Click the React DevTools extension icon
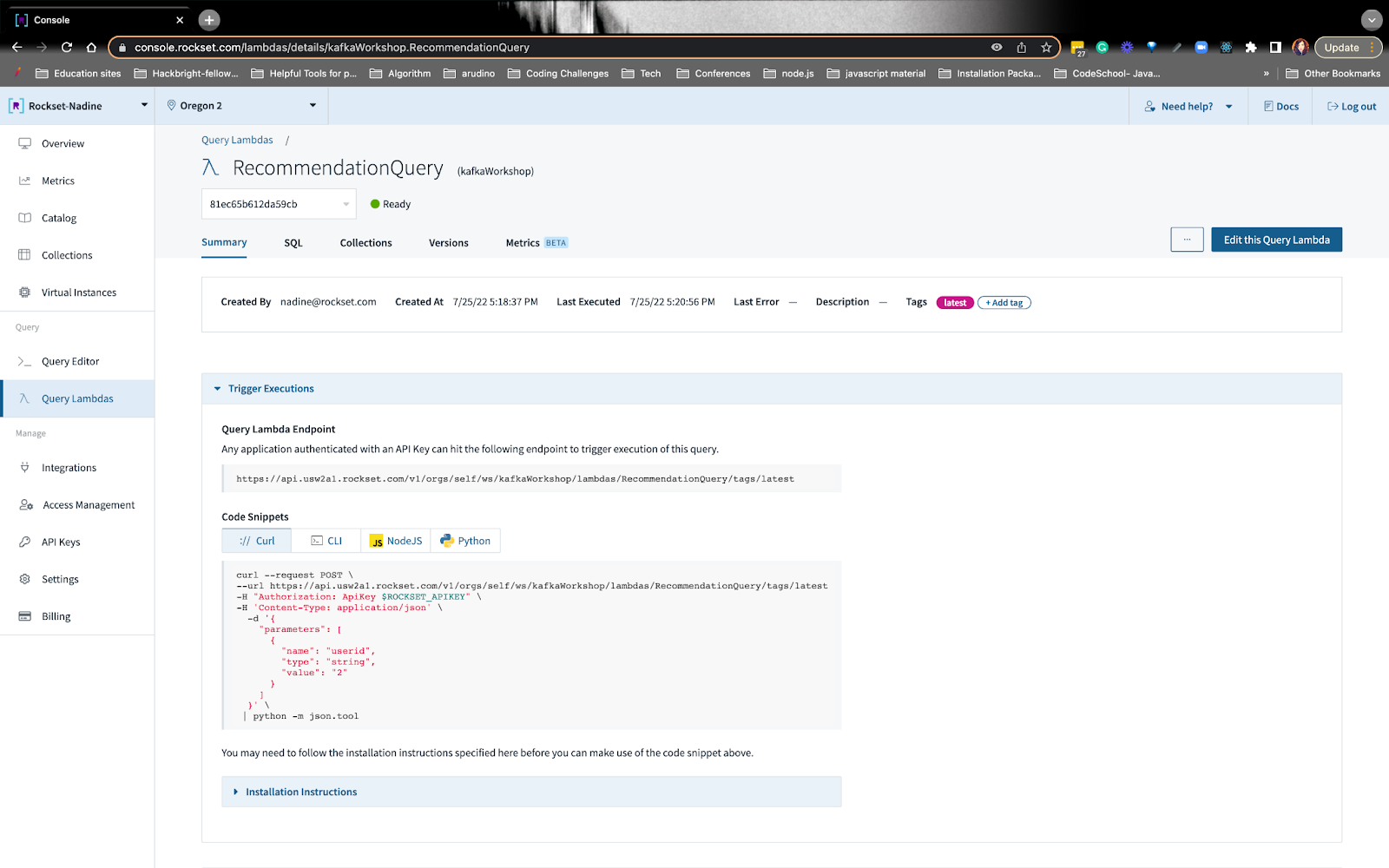This screenshot has width=1389, height=868. (x=1226, y=48)
